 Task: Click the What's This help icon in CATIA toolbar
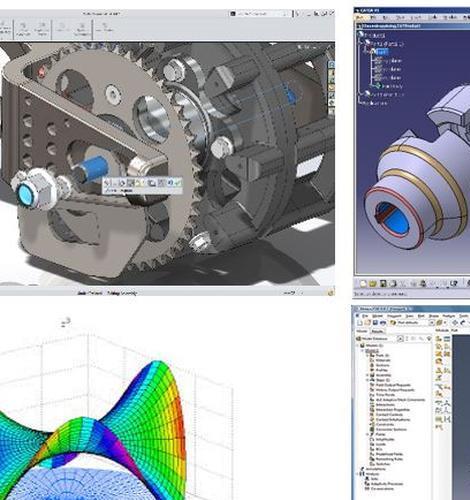point(454,284)
